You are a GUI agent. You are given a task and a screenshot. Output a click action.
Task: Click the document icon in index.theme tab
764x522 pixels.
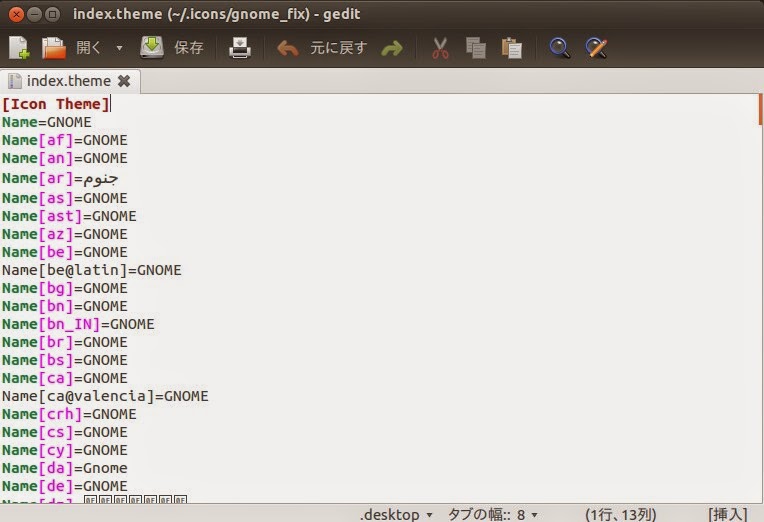pos(15,81)
